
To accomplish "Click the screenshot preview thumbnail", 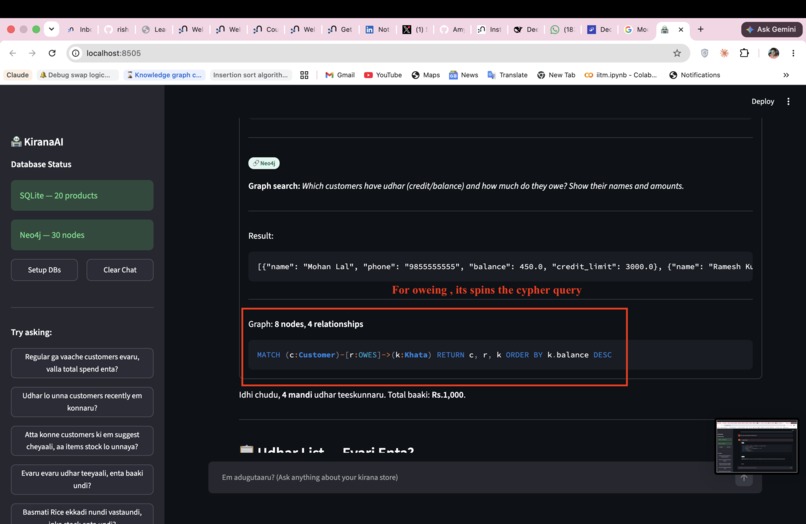I will (x=757, y=446).
